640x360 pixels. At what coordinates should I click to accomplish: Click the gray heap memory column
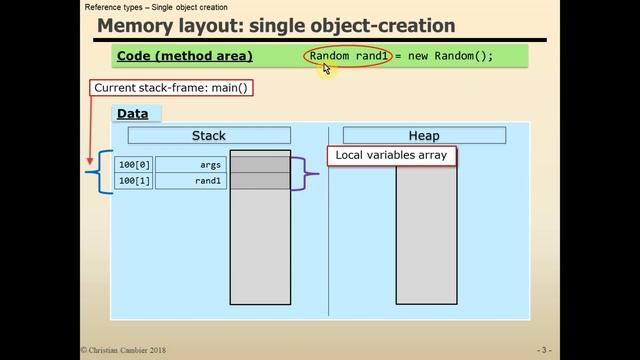[x=427, y=235]
